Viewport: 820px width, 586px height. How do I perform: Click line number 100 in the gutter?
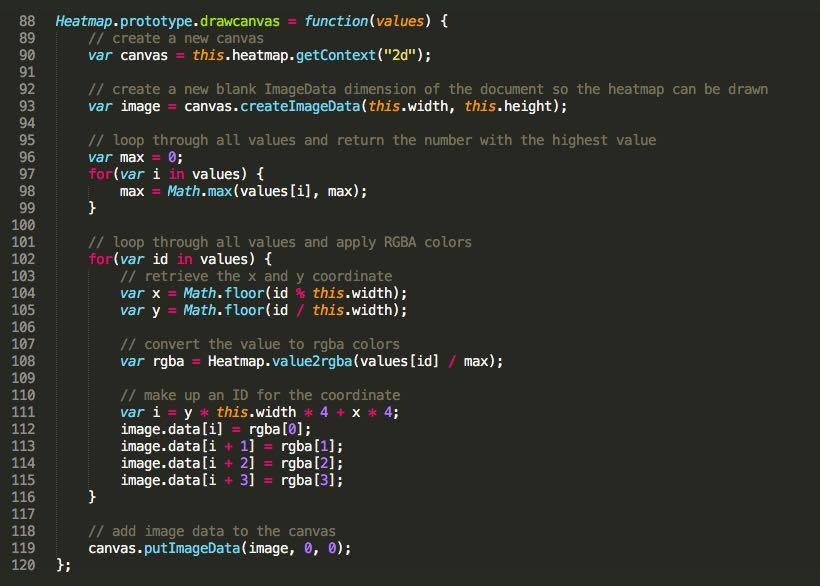pyautogui.click(x=23, y=225)
